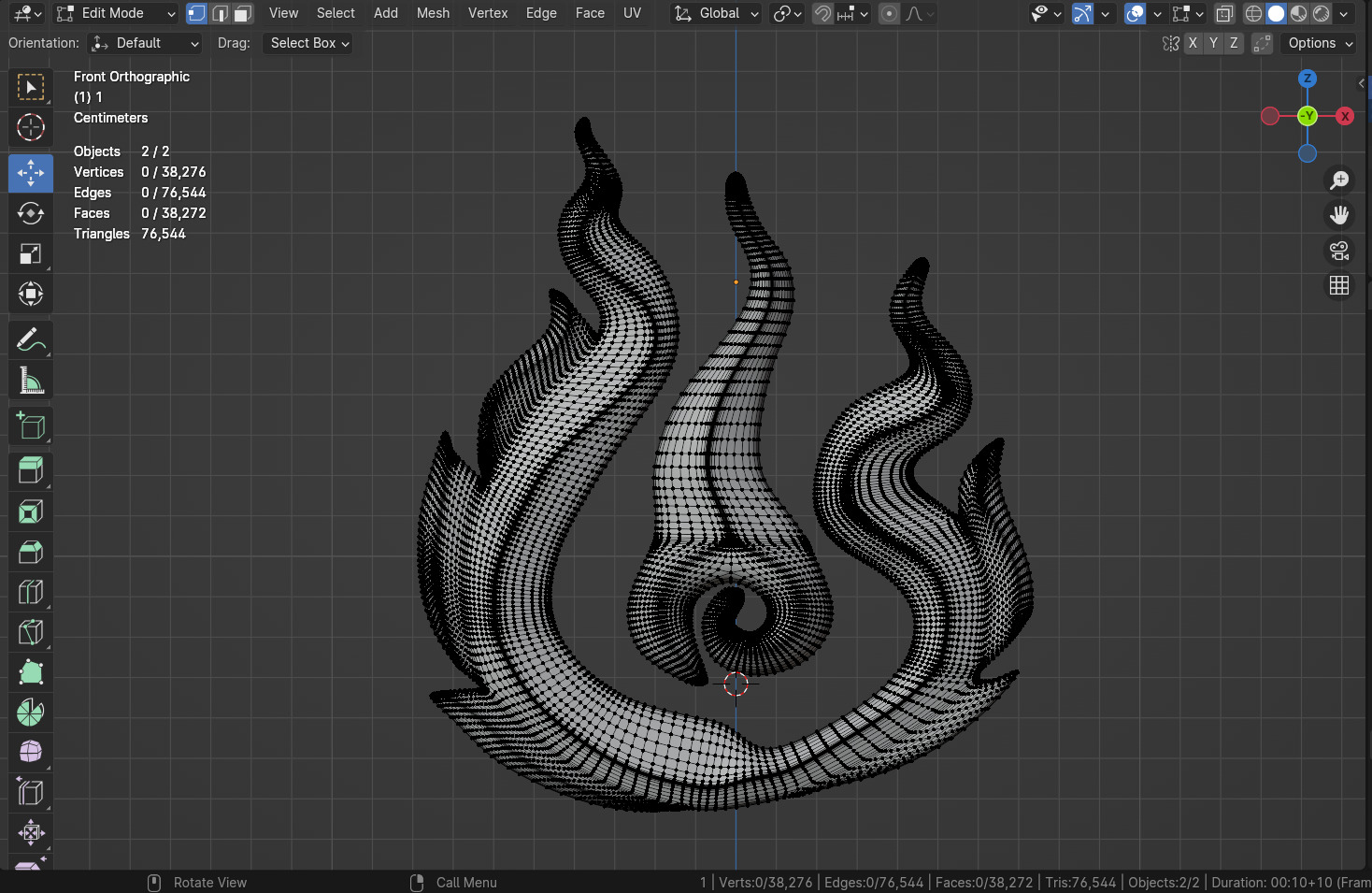Switch orthographic/perspective grid icon

tap(1339, 285)
